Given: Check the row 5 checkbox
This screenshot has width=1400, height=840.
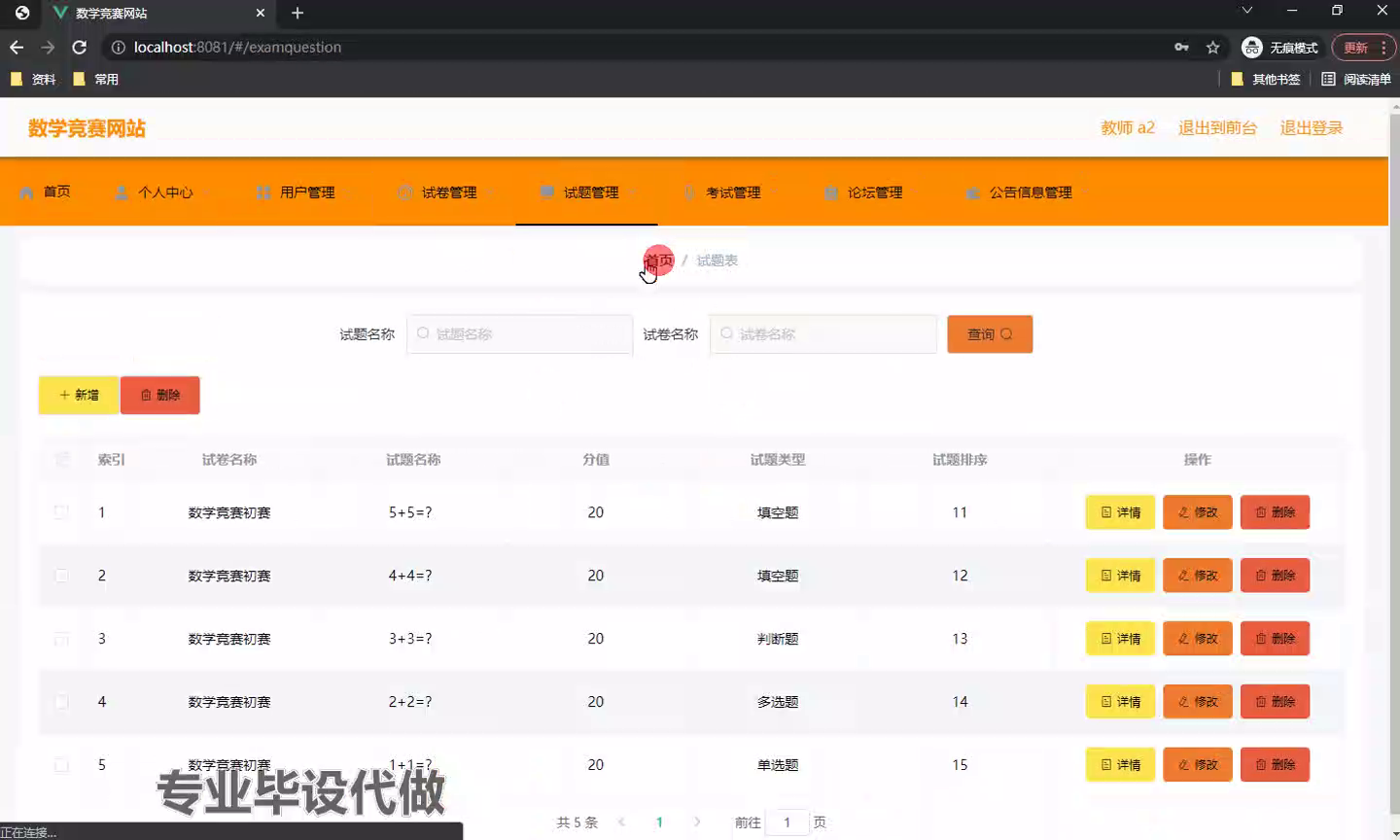Looking at the screenshot, I should (x=61, y=764).
